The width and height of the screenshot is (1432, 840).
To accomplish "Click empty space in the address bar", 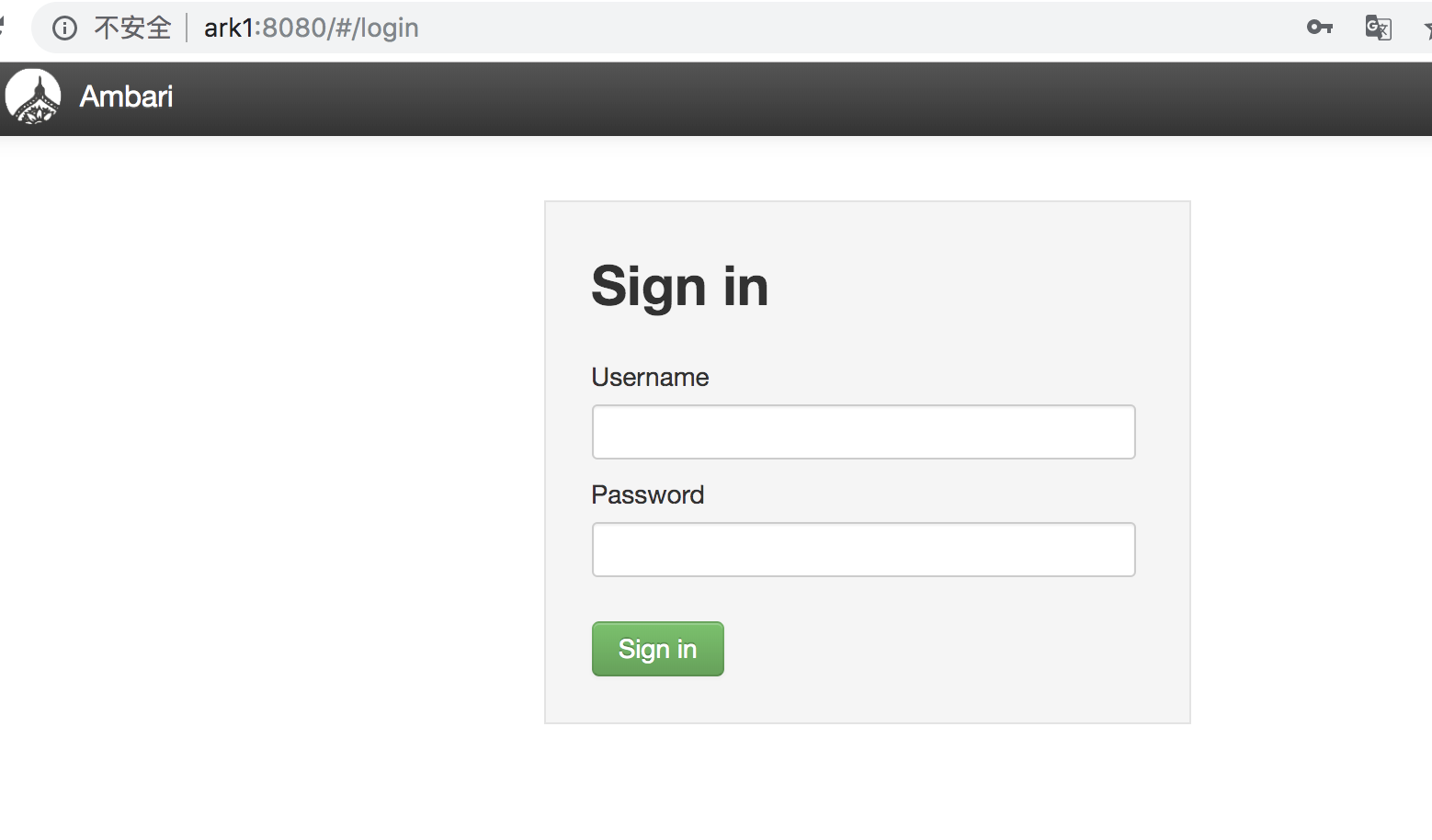I will point(827,28).
